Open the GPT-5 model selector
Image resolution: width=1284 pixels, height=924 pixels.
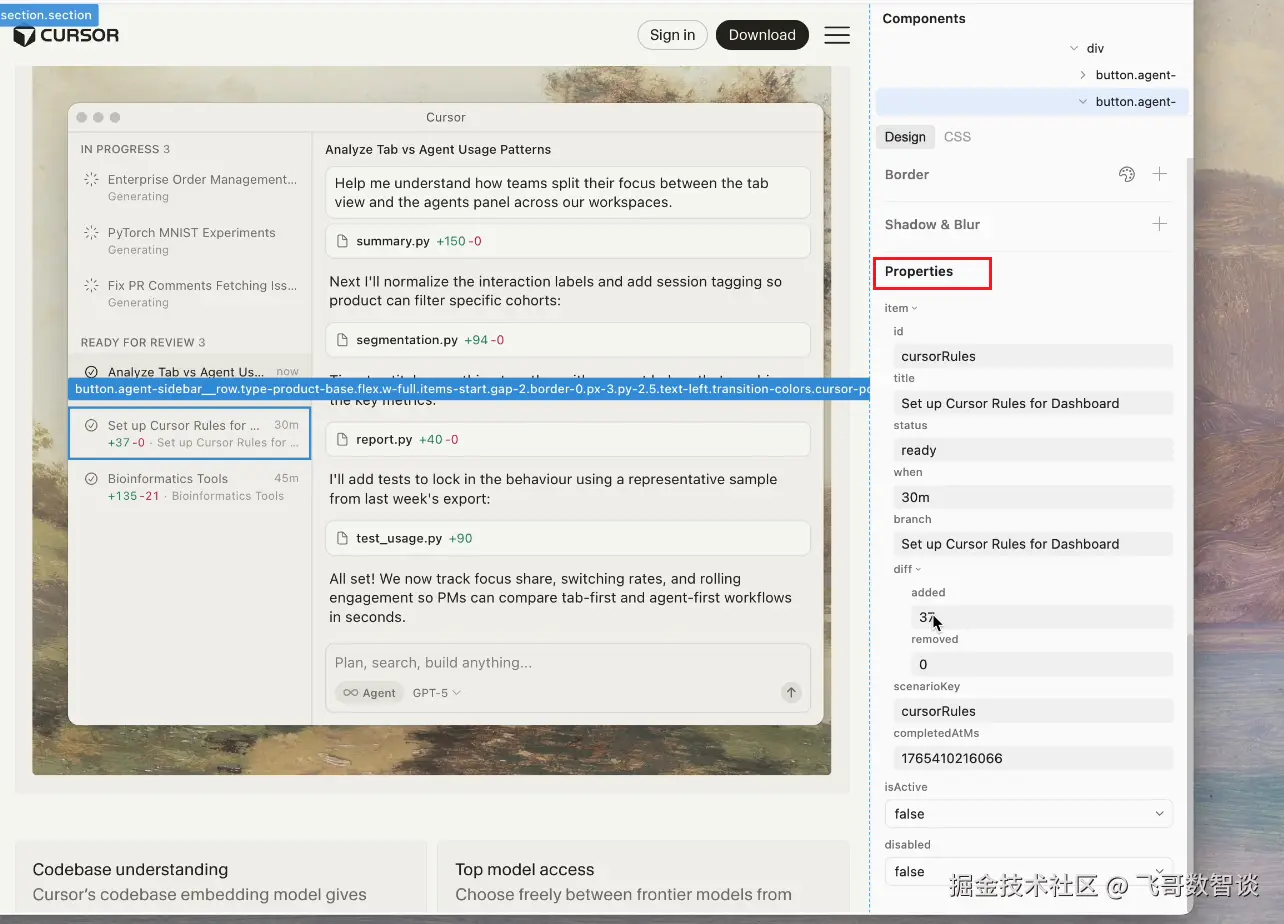tap(436, 692)
